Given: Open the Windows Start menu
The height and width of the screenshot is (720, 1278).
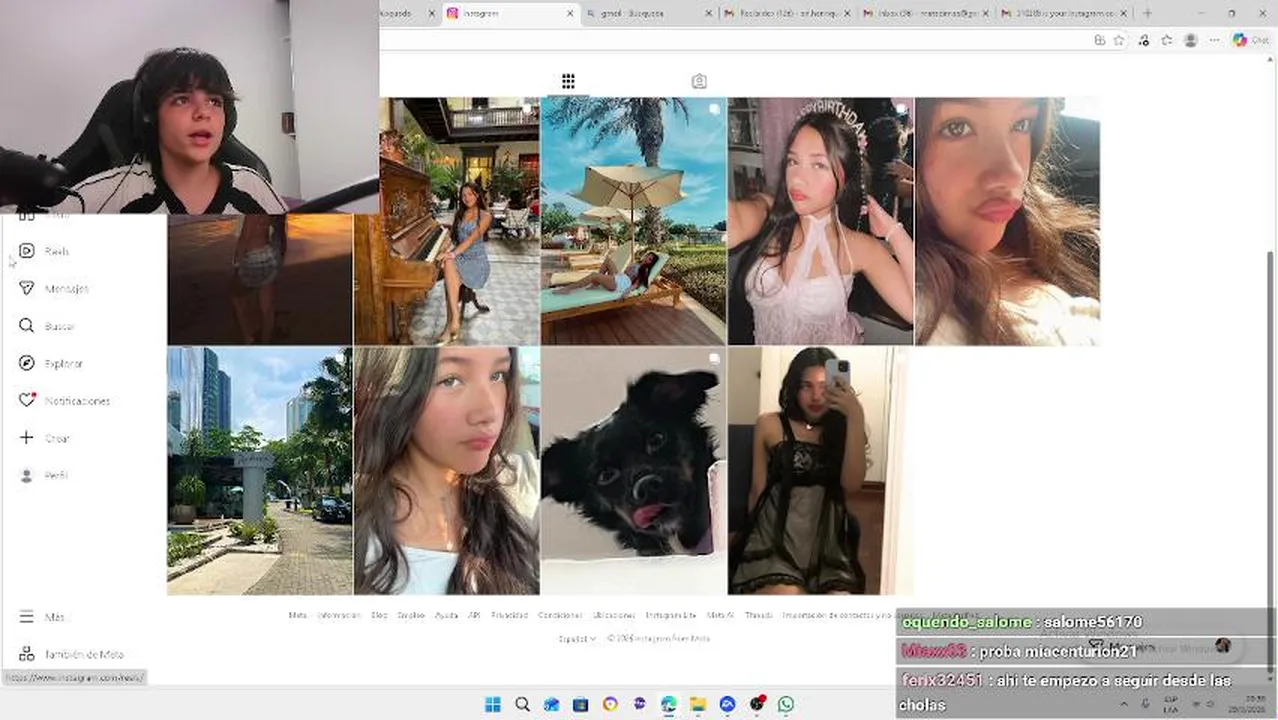Looking at the screenshot, I should pos(493,704).
